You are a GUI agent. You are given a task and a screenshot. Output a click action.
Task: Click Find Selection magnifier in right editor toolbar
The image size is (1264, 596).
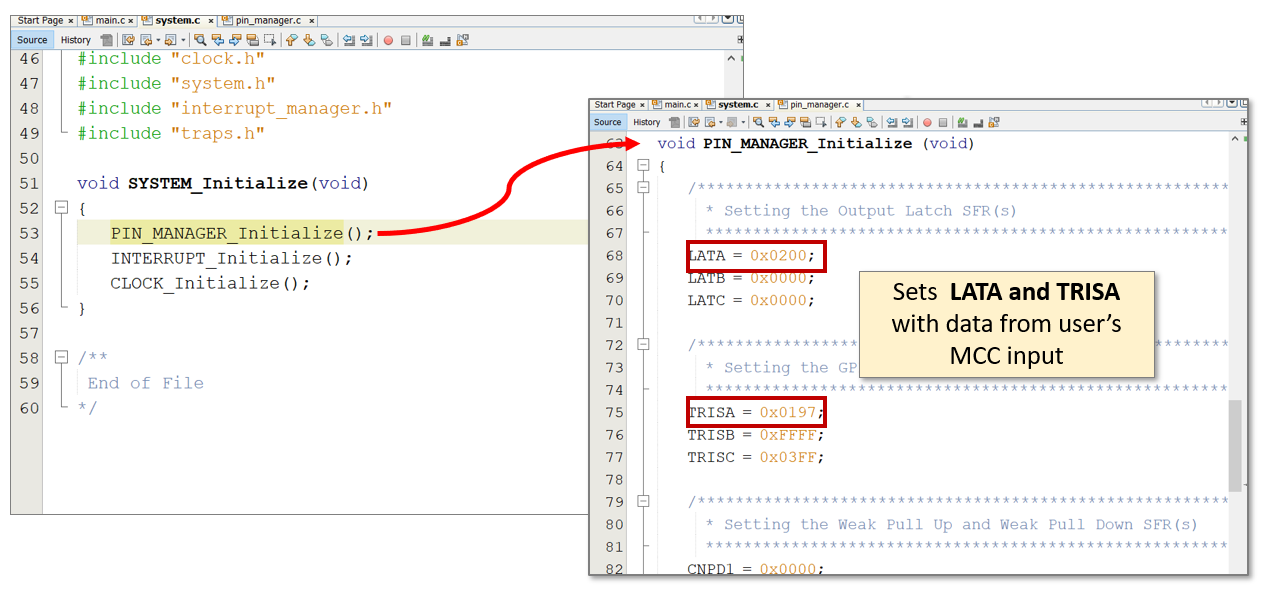759,122
